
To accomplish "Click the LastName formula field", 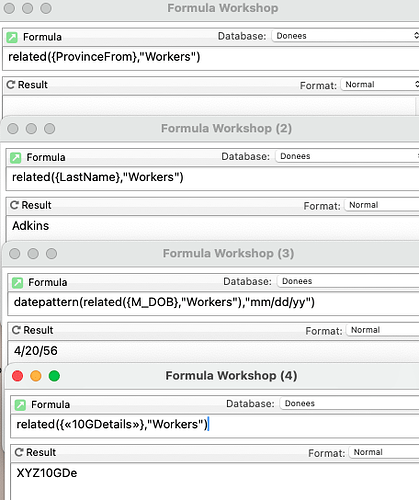I will (x=213, y=179).
